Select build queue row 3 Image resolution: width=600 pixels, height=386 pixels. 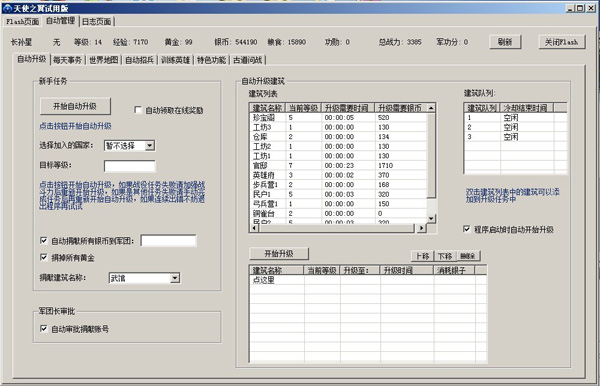(515, 137)
